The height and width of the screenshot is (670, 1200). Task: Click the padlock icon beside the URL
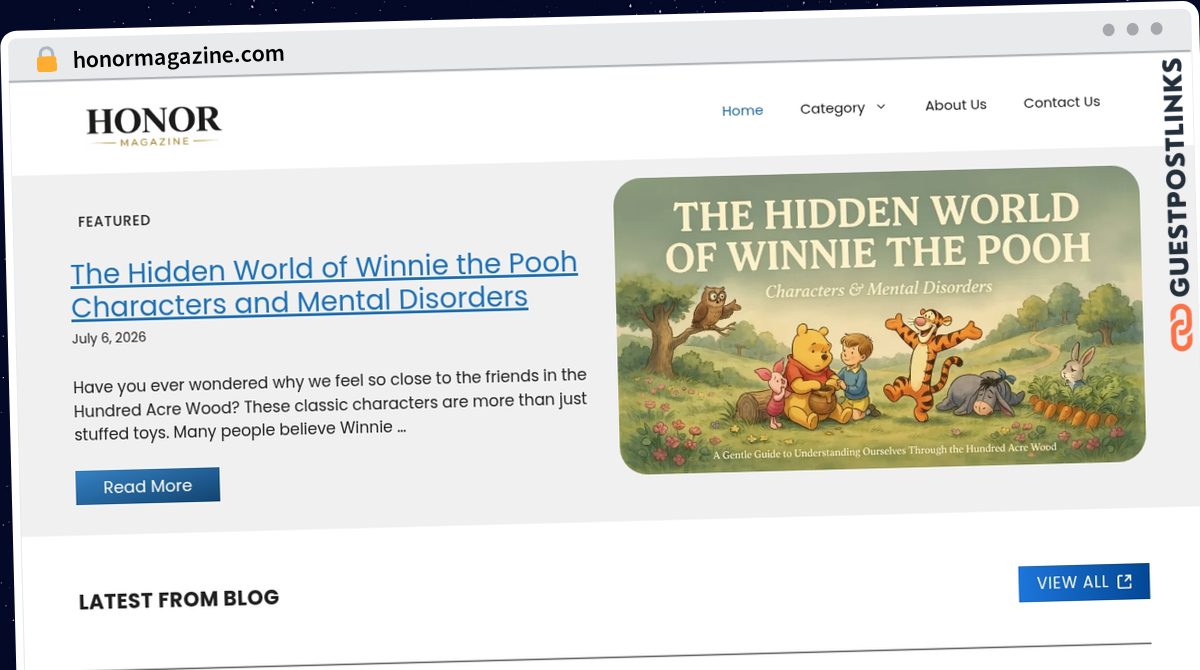46,60
